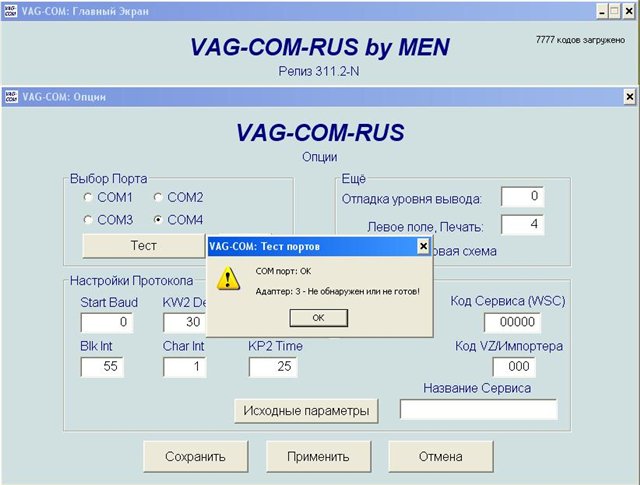Screen dimensions: 640x485
Task: Focus the Отладка уровня вывода field
Action: (522, 197)
